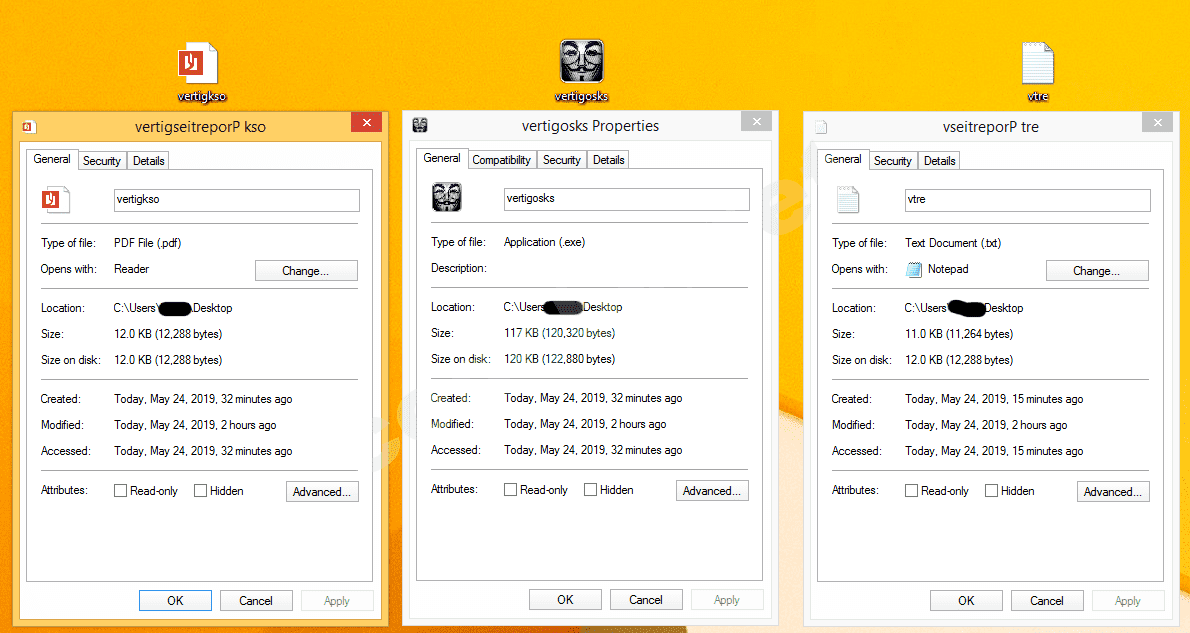
Task: Enable Read-only in vertigkso properties
Action: (x=120, y=491)
